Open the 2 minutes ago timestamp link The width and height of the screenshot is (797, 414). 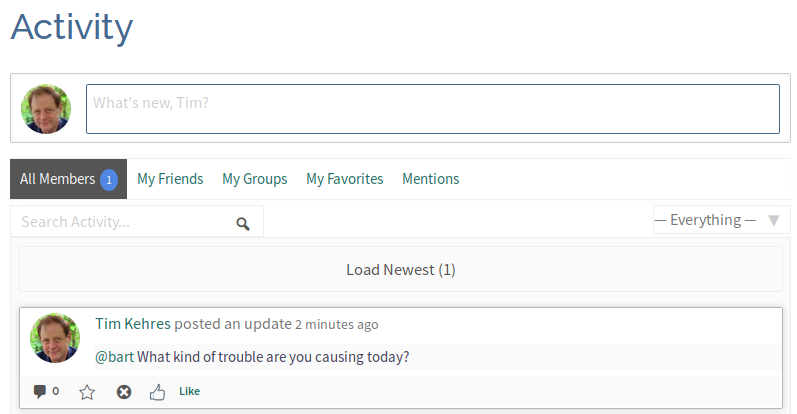pos(336,325)
